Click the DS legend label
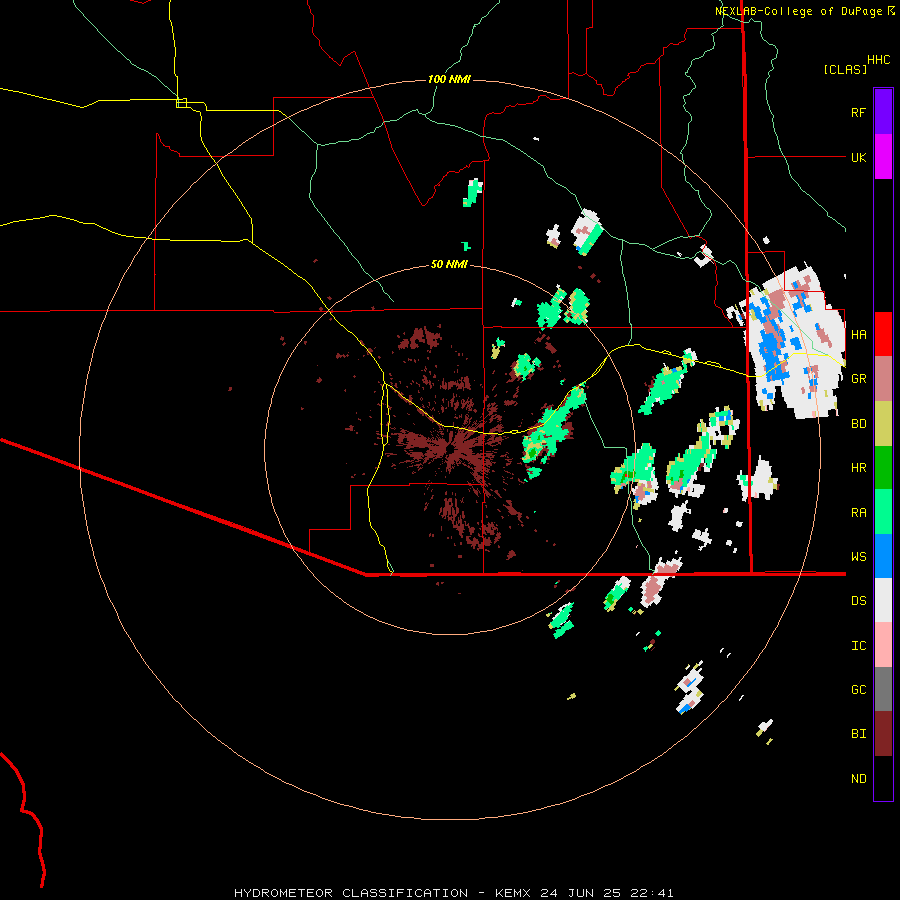The height and width of the screenshot is (900, 900). pyautogui.click(x=858, y=600)
